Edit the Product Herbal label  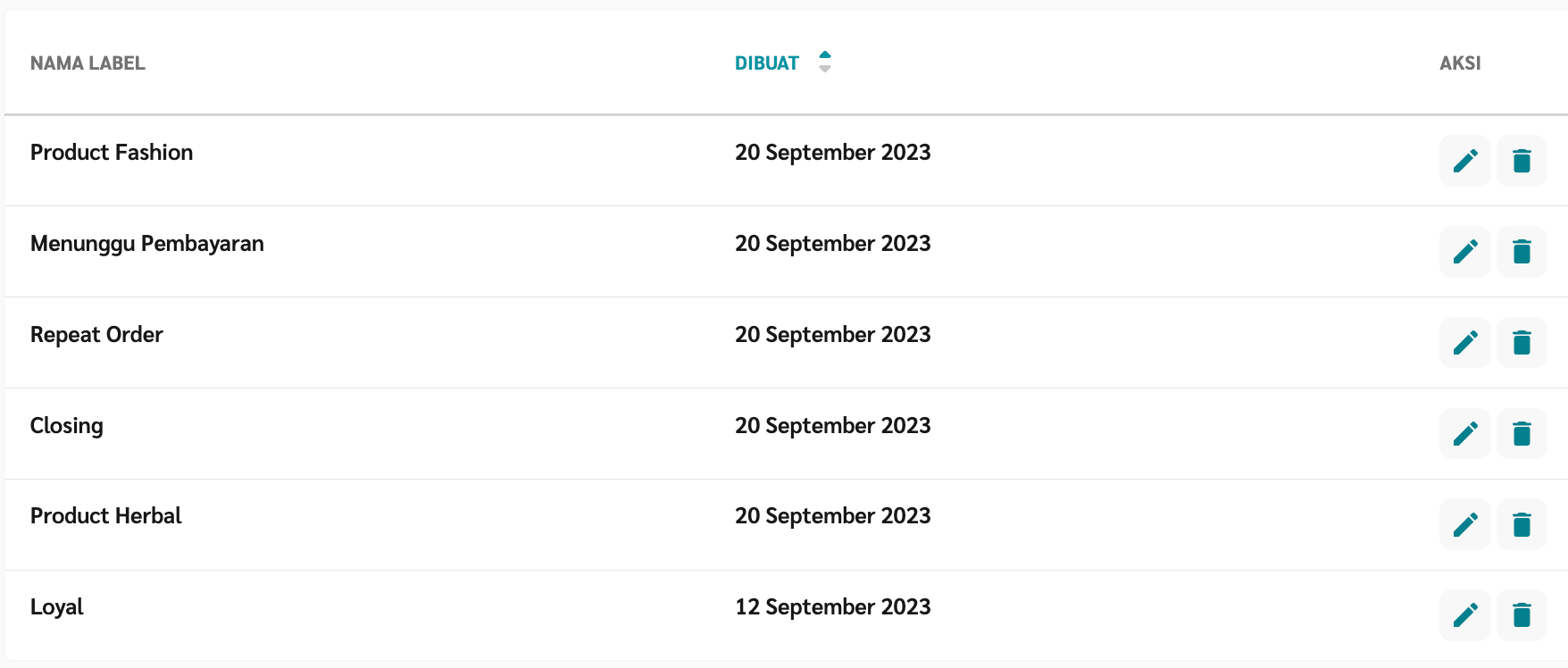[x=1464, y=524]
